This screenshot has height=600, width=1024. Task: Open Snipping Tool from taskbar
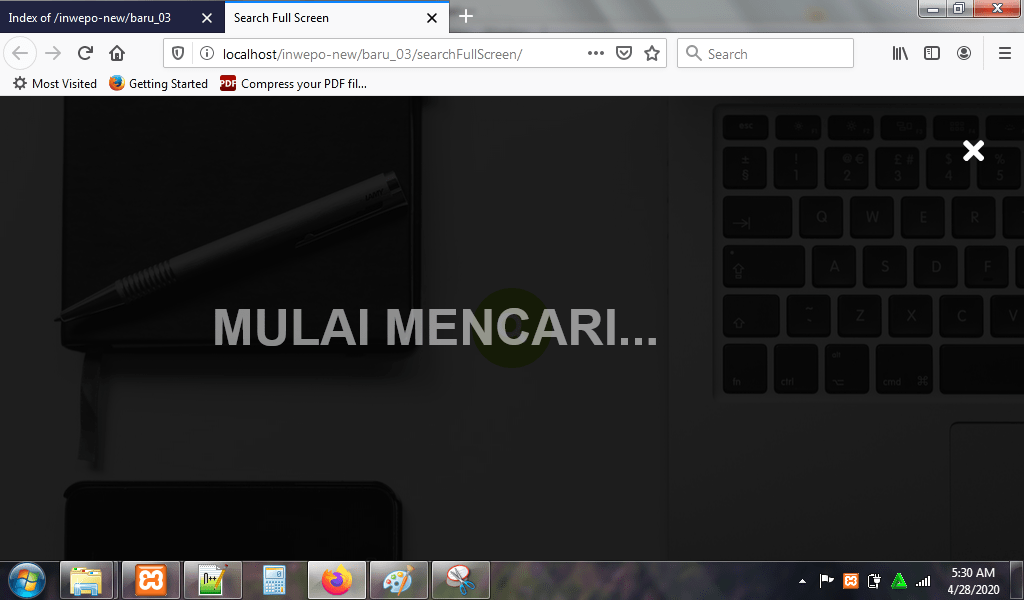[460, 580]
